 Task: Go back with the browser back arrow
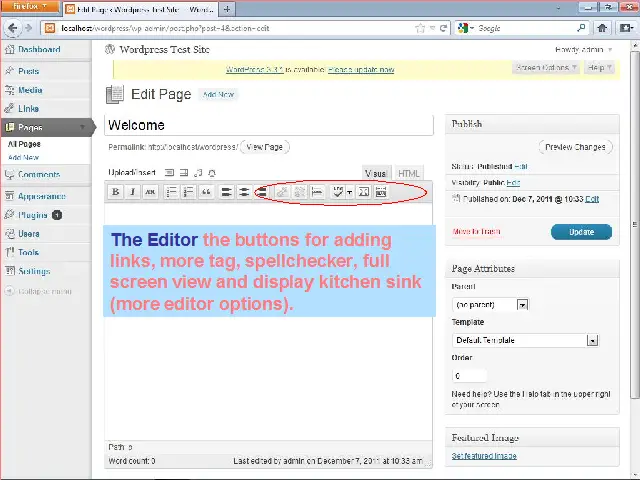(12, 28)
